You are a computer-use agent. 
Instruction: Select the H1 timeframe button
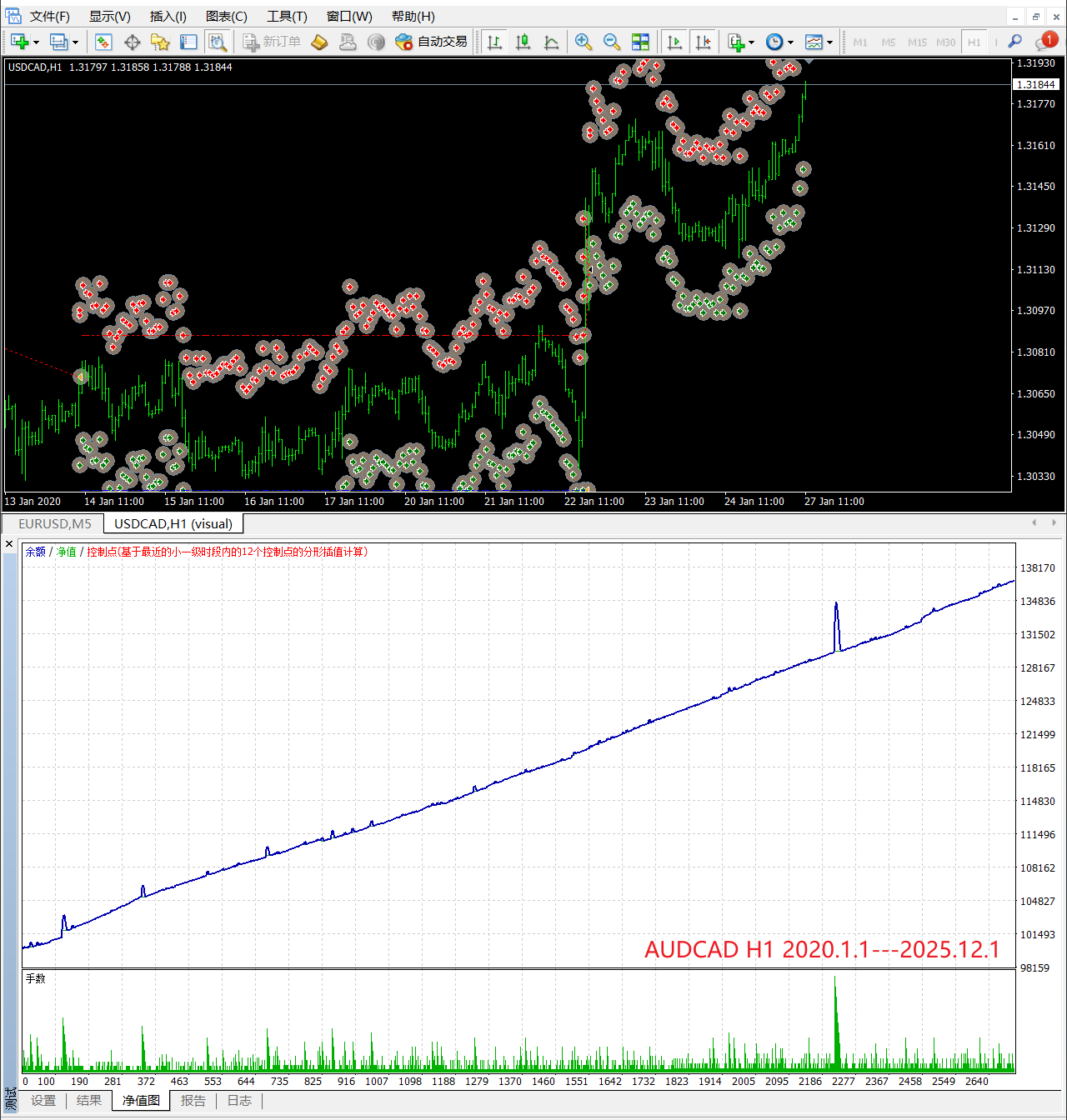[974, 42]
